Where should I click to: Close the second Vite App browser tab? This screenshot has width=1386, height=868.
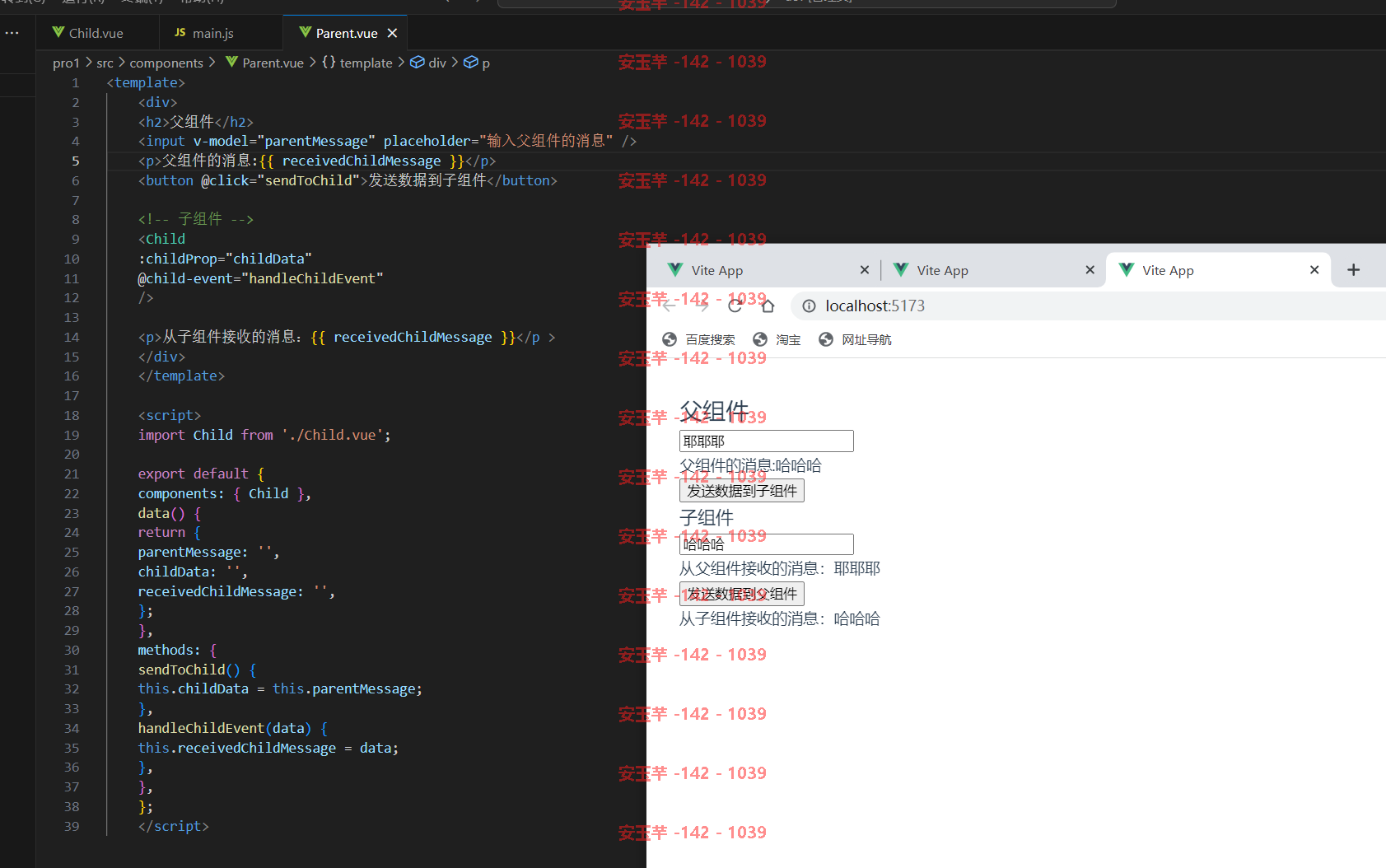point(1090,270)
